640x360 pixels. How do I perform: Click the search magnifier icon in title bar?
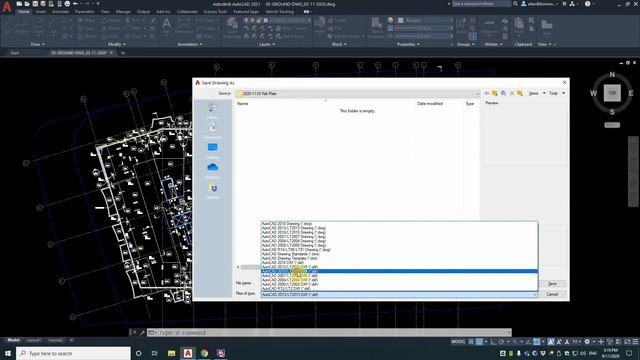[516, 4]
